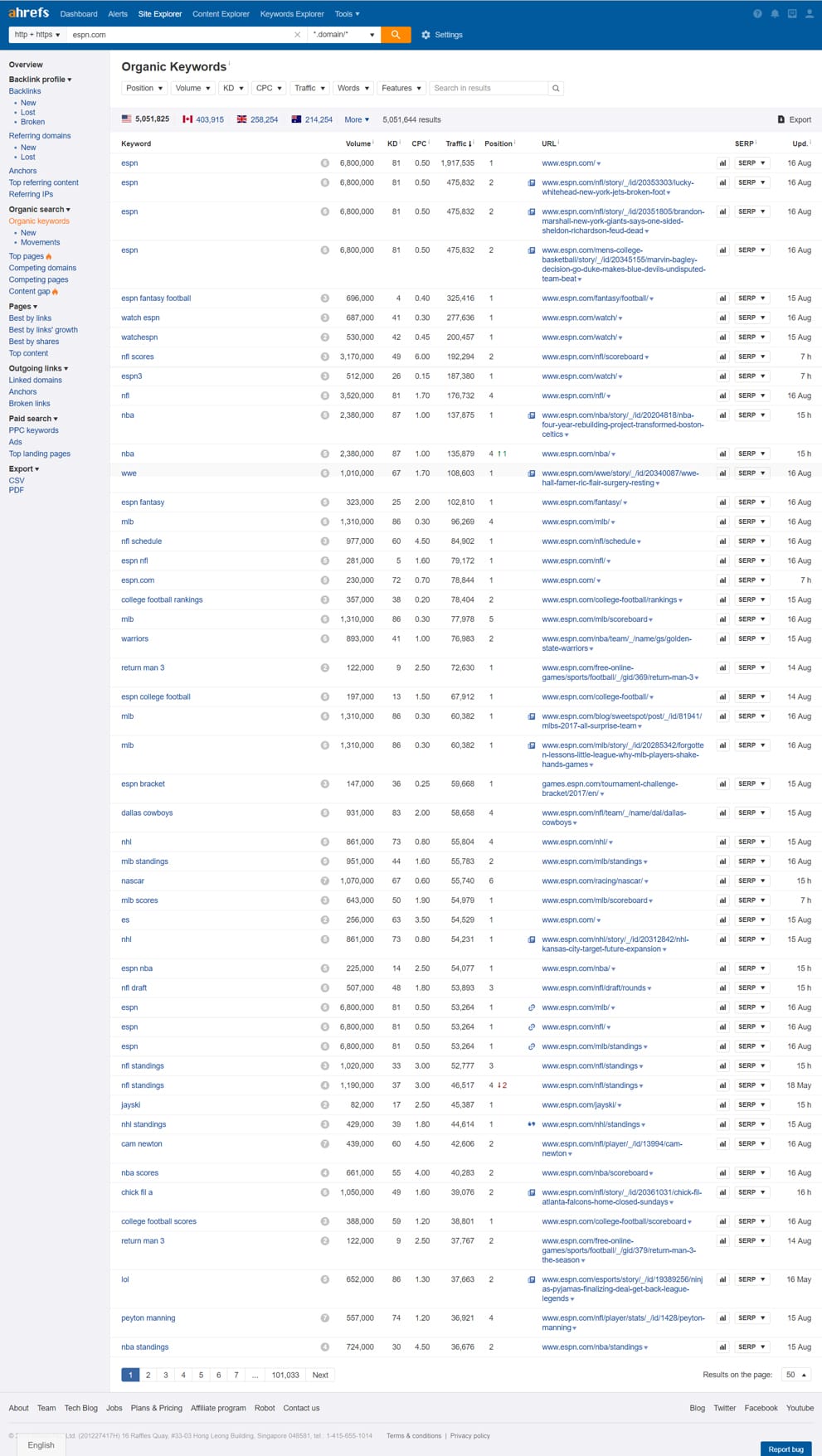This screenshot has width=822, height=1456.
Task: Open chart icon for lol row
Action: [x=722, y=1279]
